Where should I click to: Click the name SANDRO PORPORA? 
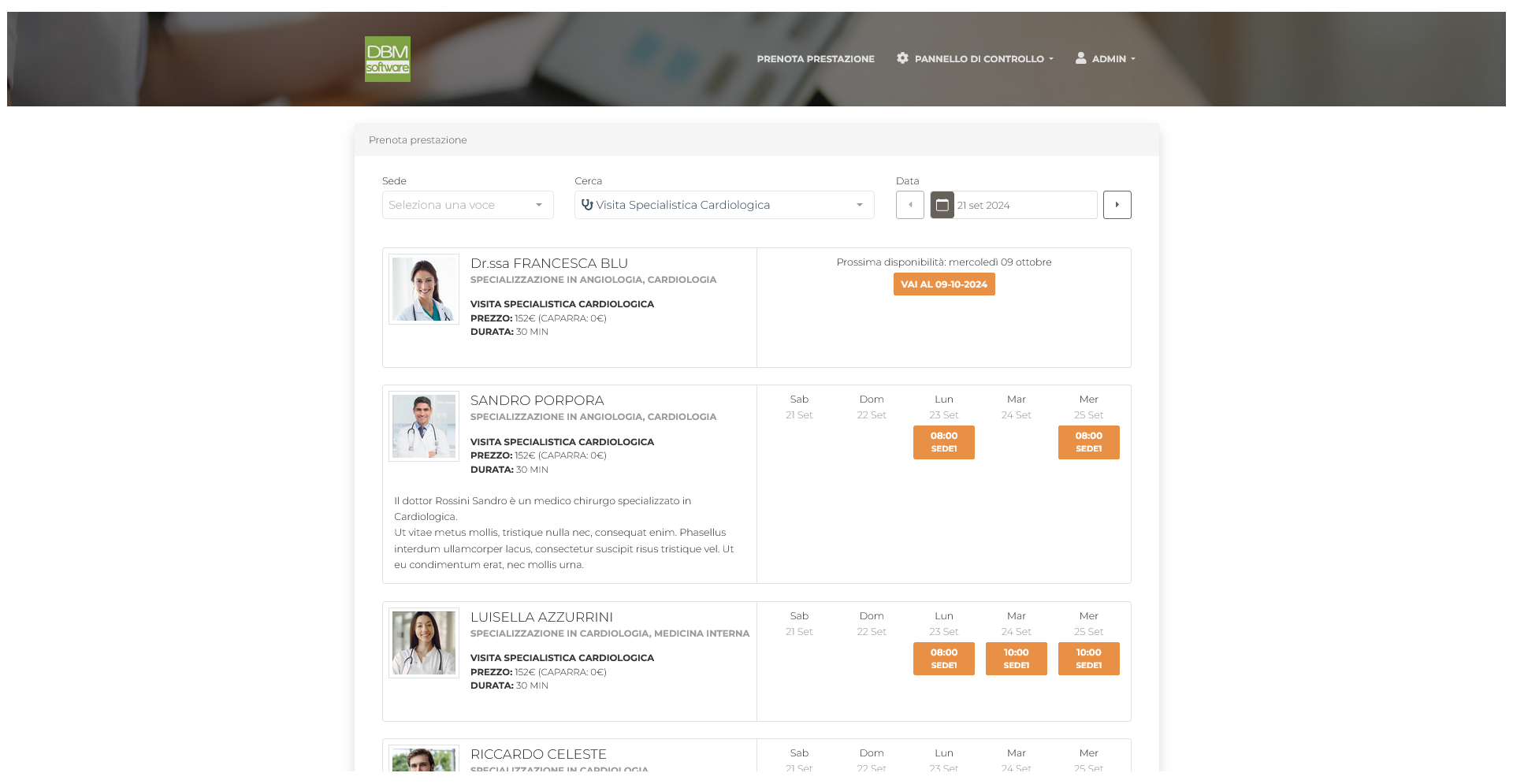pyautogui.click(x=537, y=400)
